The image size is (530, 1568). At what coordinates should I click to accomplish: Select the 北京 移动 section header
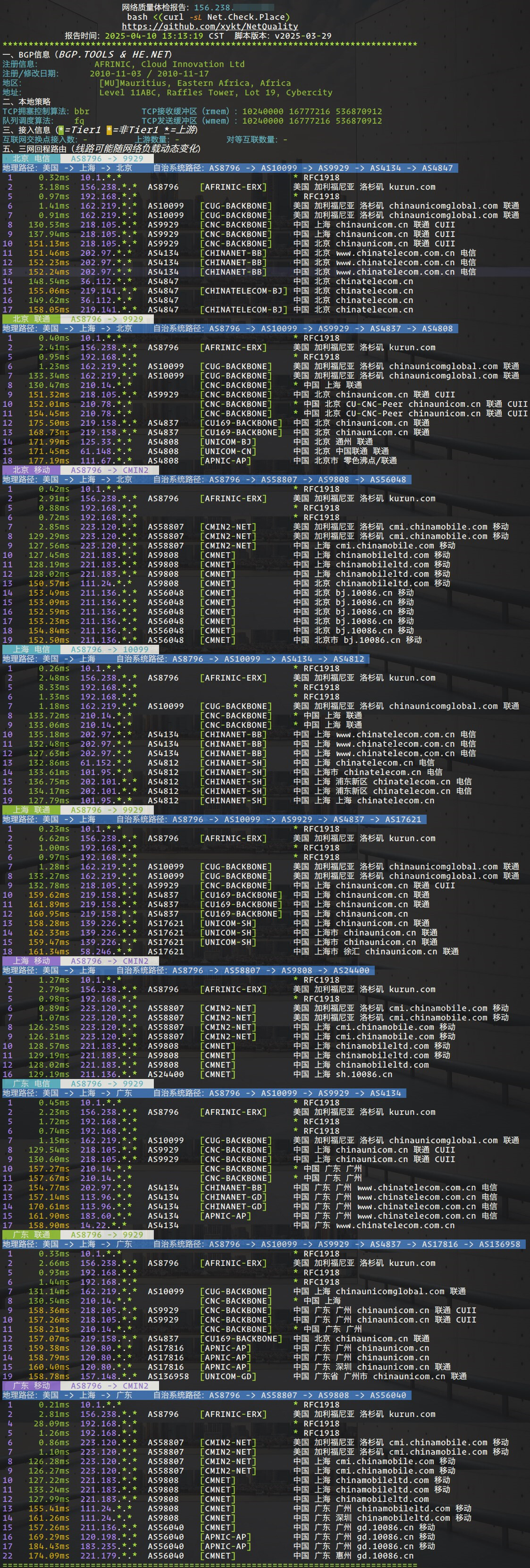point(31,470)
